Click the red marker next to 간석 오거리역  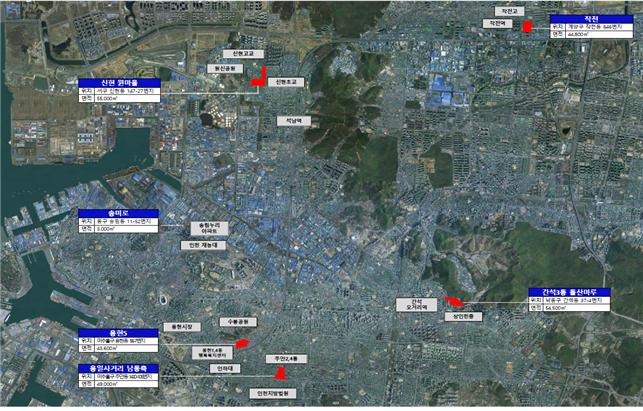[453, 301]
